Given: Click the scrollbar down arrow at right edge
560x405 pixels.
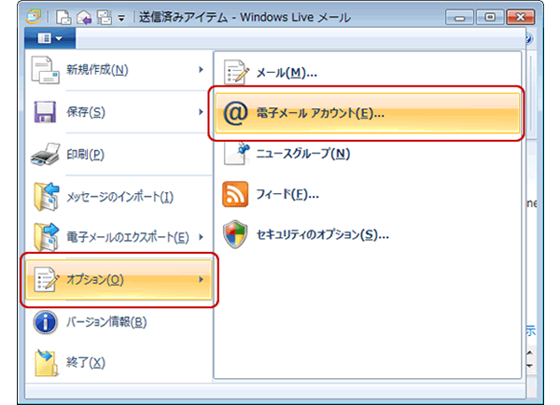Looking at the screenshot, I should pos(530,365).
